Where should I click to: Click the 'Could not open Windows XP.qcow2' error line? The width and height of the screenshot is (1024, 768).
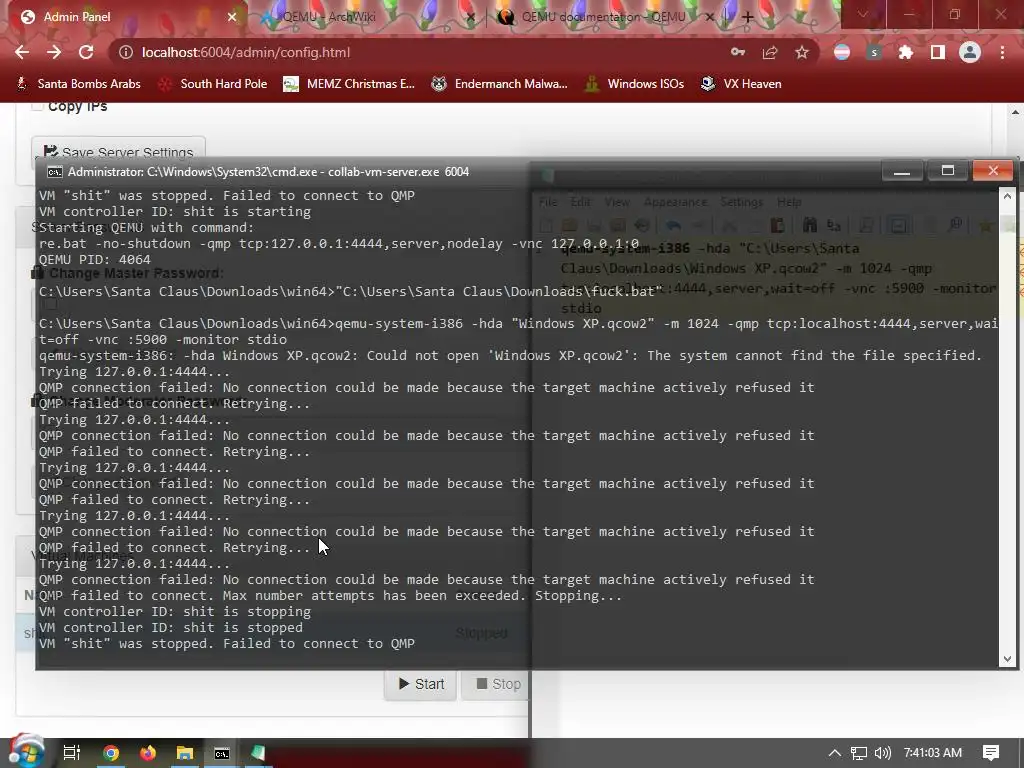(510, 355)
